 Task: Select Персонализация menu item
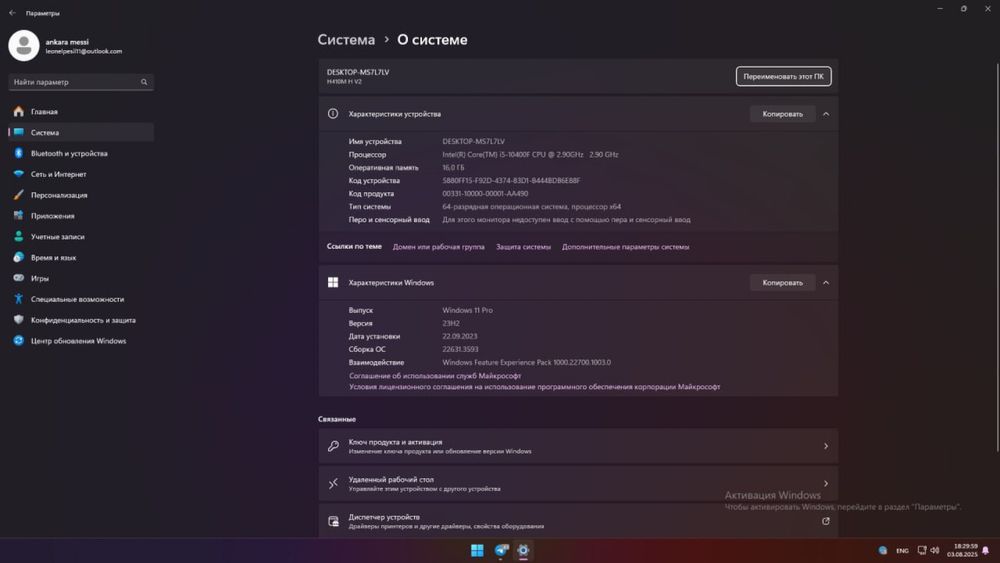pos(81,195)
